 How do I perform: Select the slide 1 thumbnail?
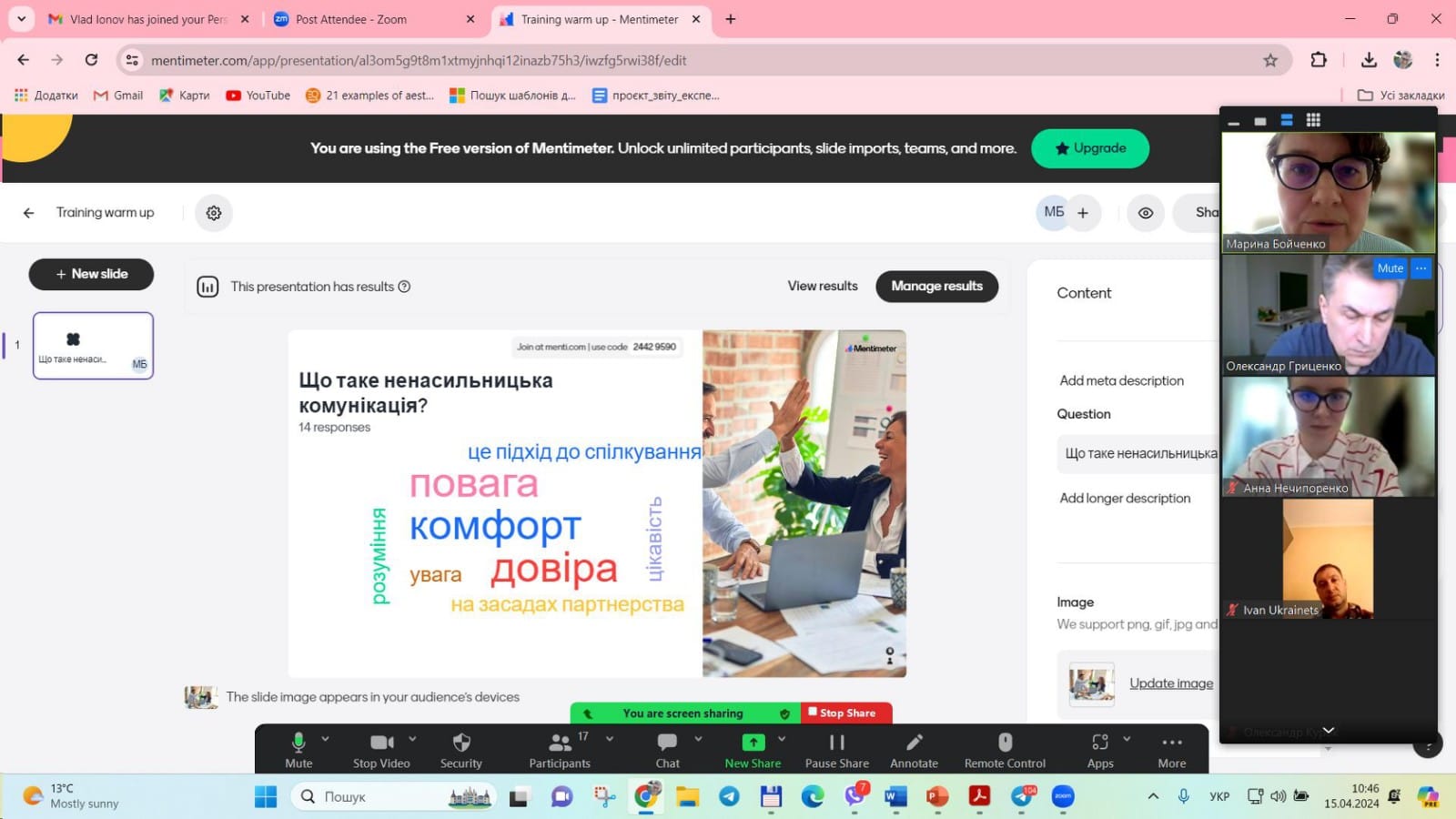point(93,346)
